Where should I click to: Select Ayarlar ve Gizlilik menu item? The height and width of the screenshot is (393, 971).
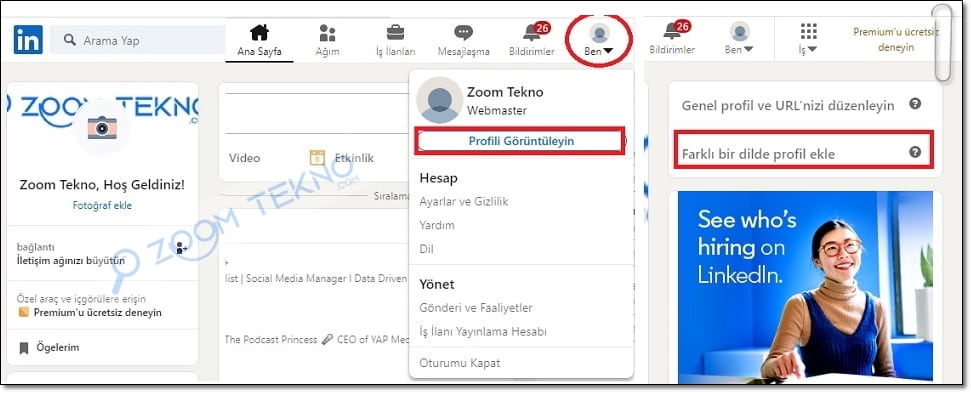[464, 202]
